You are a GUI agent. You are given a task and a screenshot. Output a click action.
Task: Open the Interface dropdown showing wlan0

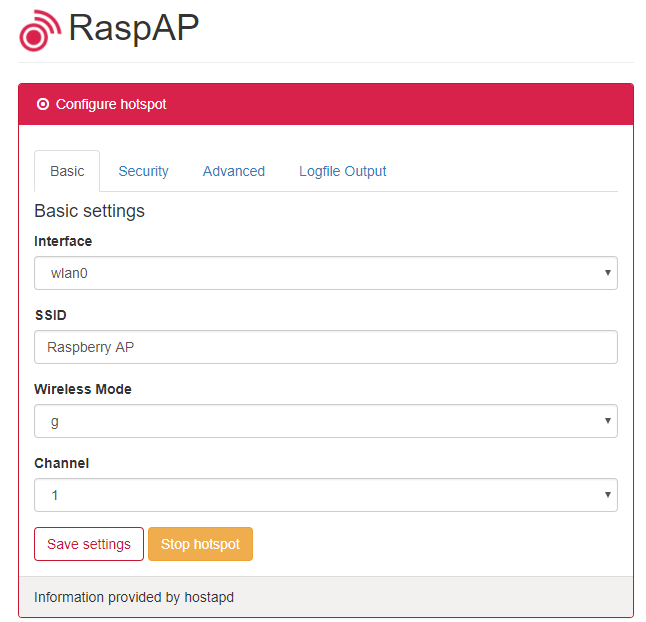(325, 273)
